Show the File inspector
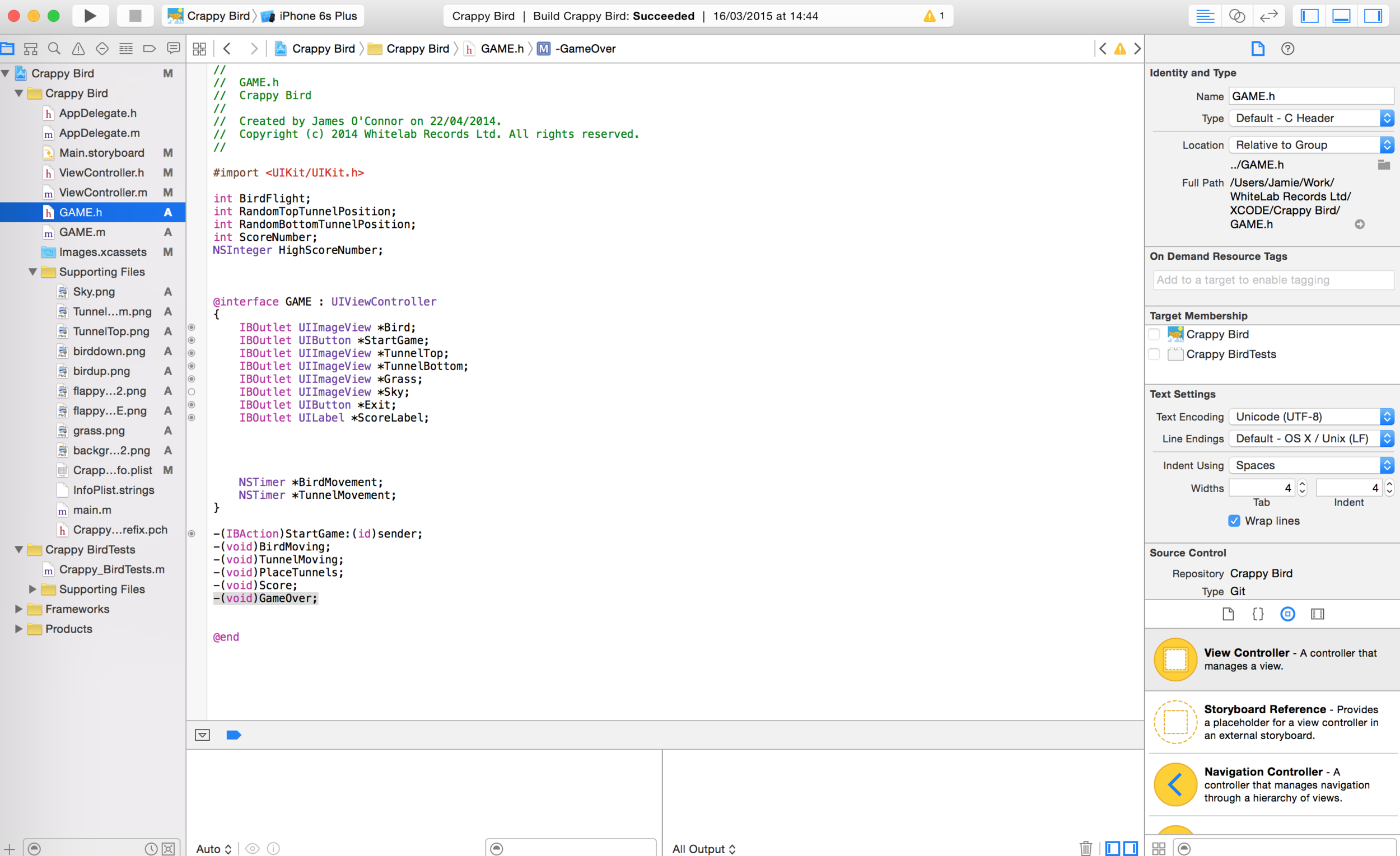1400x856 pixels. click(1257, 49)
